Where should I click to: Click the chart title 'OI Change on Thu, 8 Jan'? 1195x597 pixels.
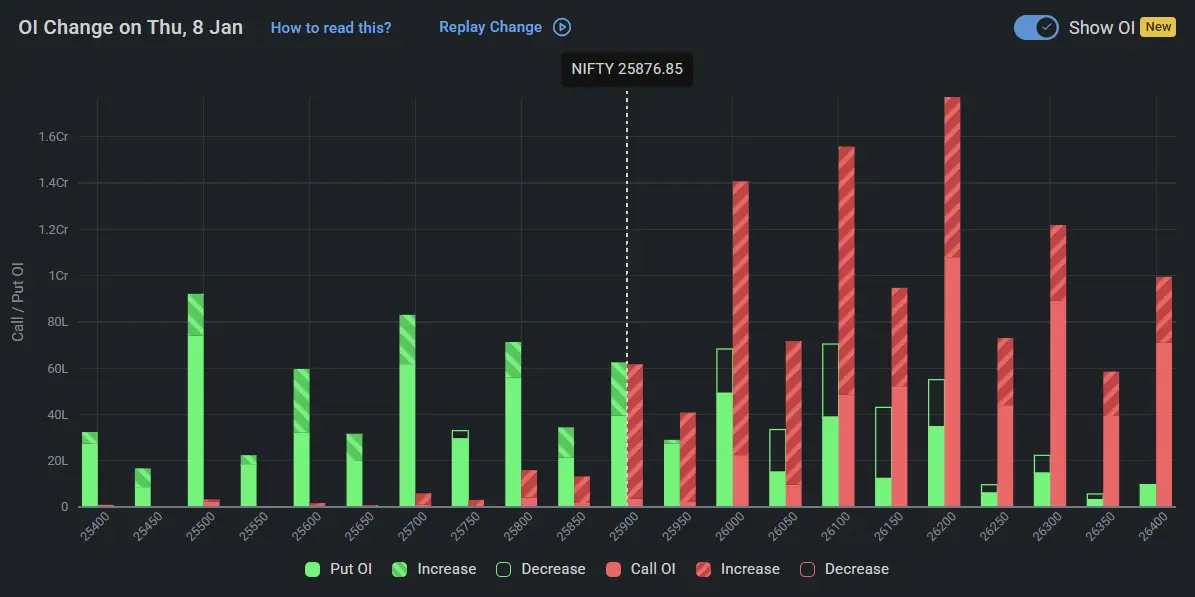(x=129, y=27)
